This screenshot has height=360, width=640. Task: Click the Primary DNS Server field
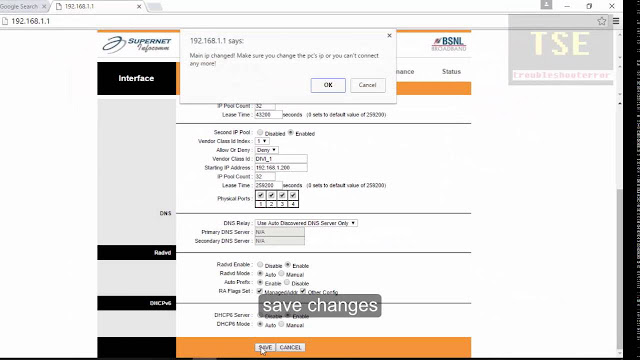[x=280, y=232]
